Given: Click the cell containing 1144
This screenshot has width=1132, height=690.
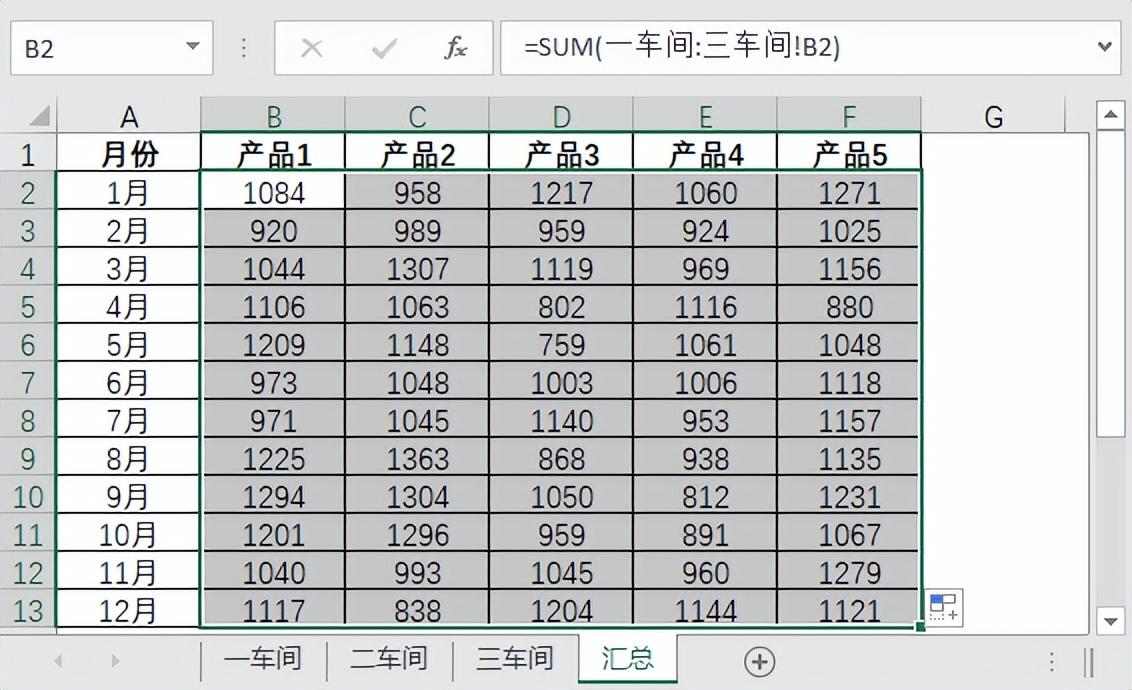Looking at the screenshot, I should point(705,610).
